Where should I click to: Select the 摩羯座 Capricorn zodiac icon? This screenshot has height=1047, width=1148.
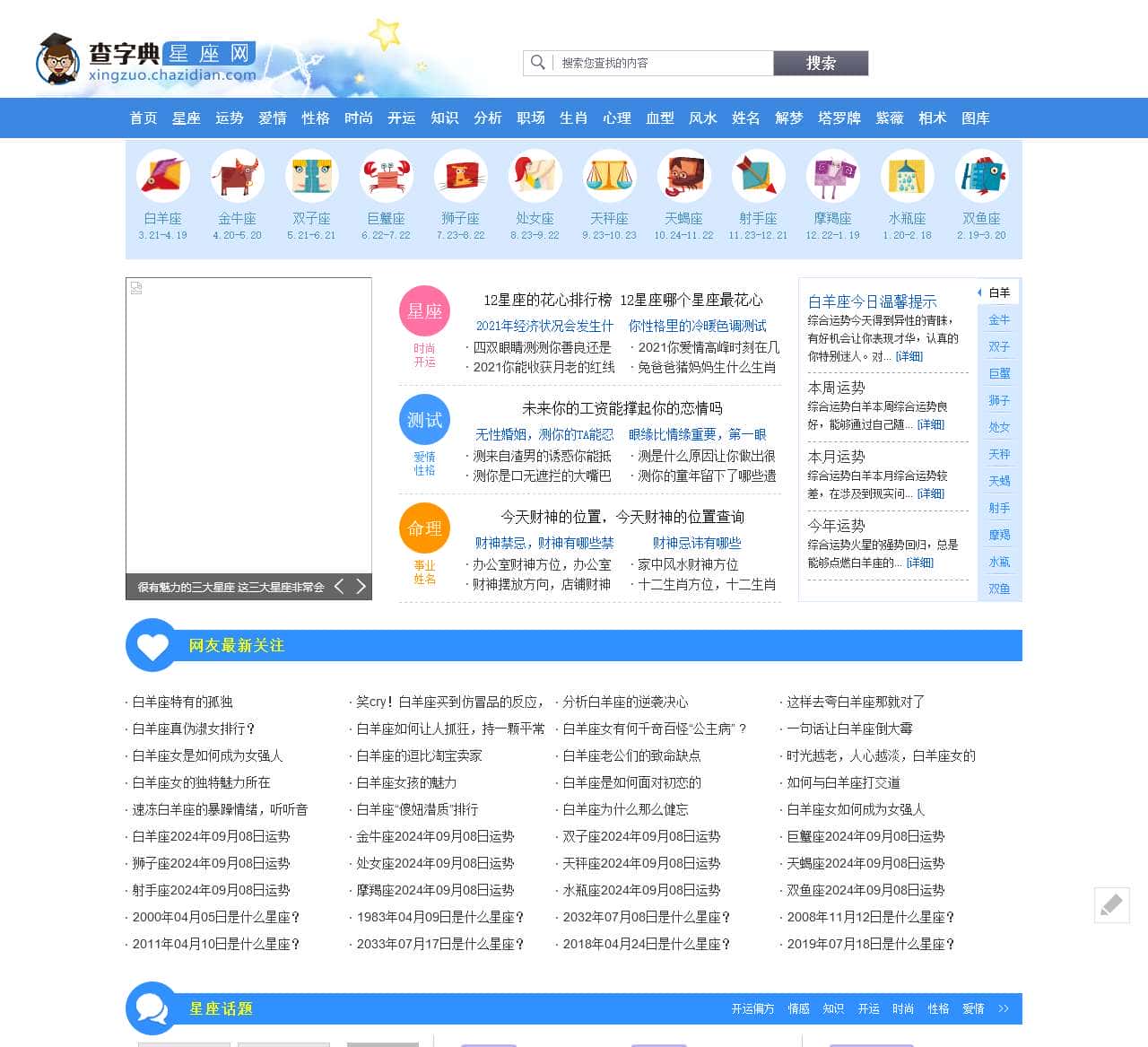coord(832,176)
